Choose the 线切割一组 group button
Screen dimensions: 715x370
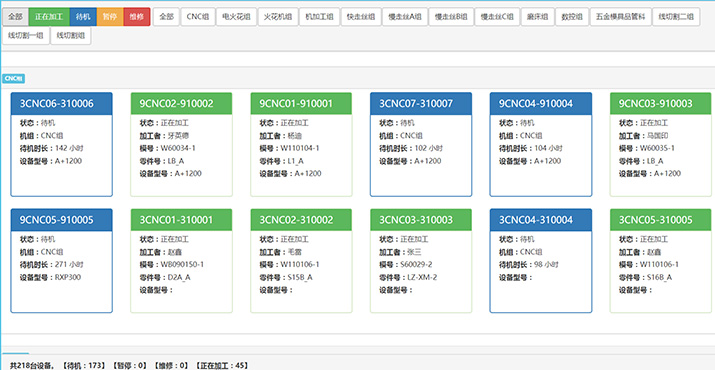[x=26, y=36]
